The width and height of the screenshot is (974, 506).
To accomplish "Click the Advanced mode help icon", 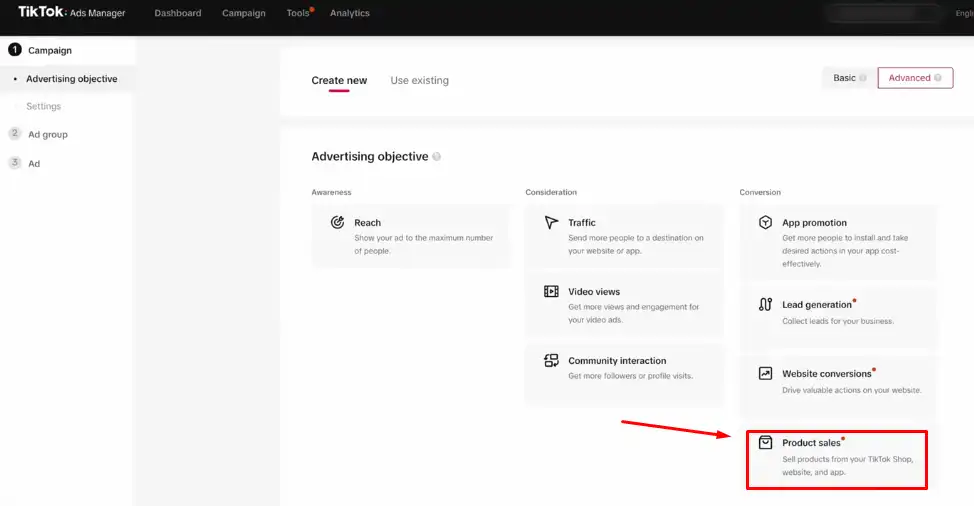I will pos(937,78).
